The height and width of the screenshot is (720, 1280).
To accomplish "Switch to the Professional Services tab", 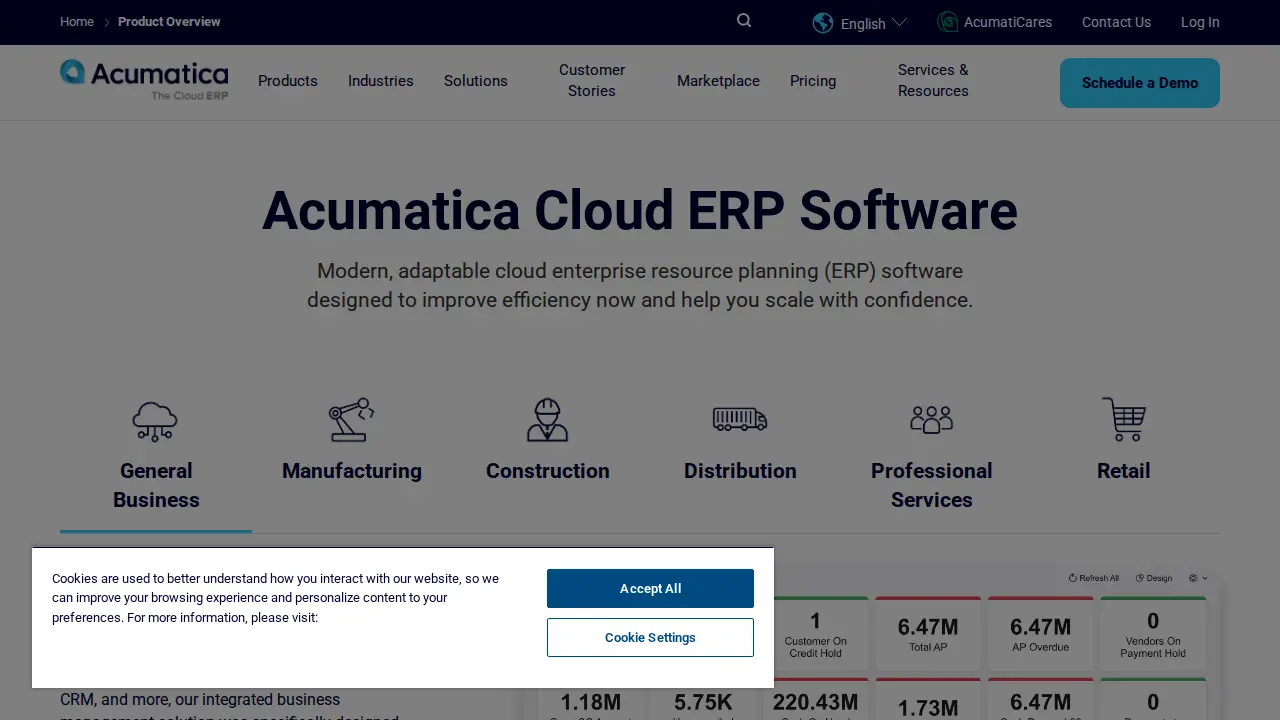I will pyautogui.click(x=932, y=485).
